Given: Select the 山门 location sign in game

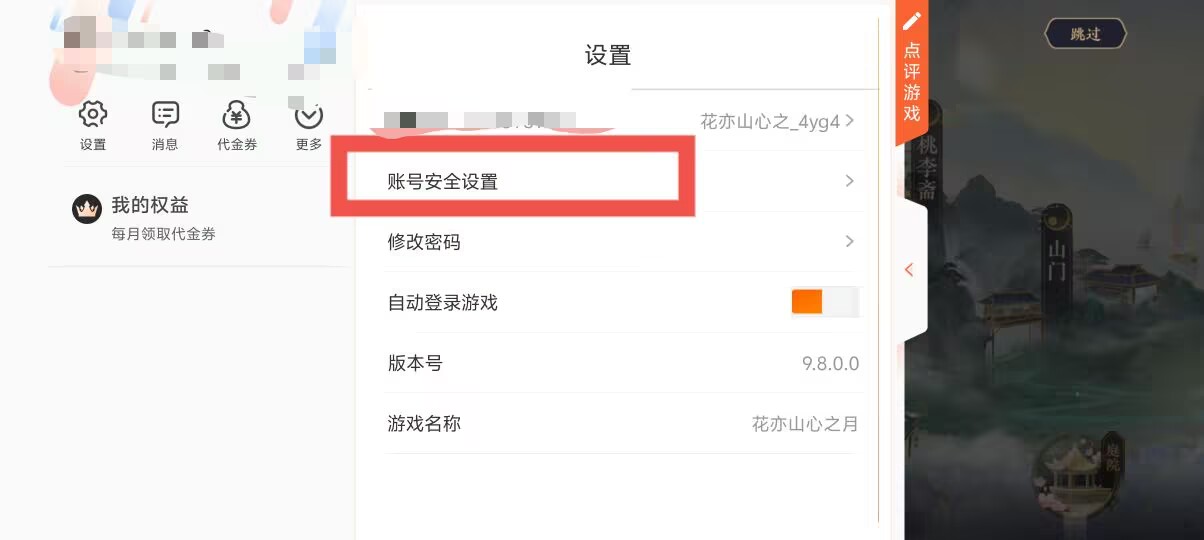Looking at the screenshot, I should click(x=1057, y=259).
